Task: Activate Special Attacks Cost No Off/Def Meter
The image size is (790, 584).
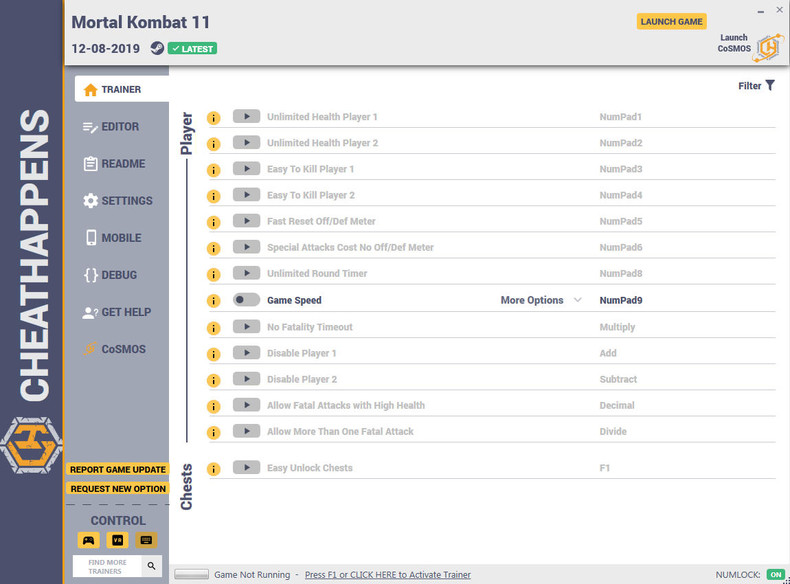Action: click(x=246, y=247)
